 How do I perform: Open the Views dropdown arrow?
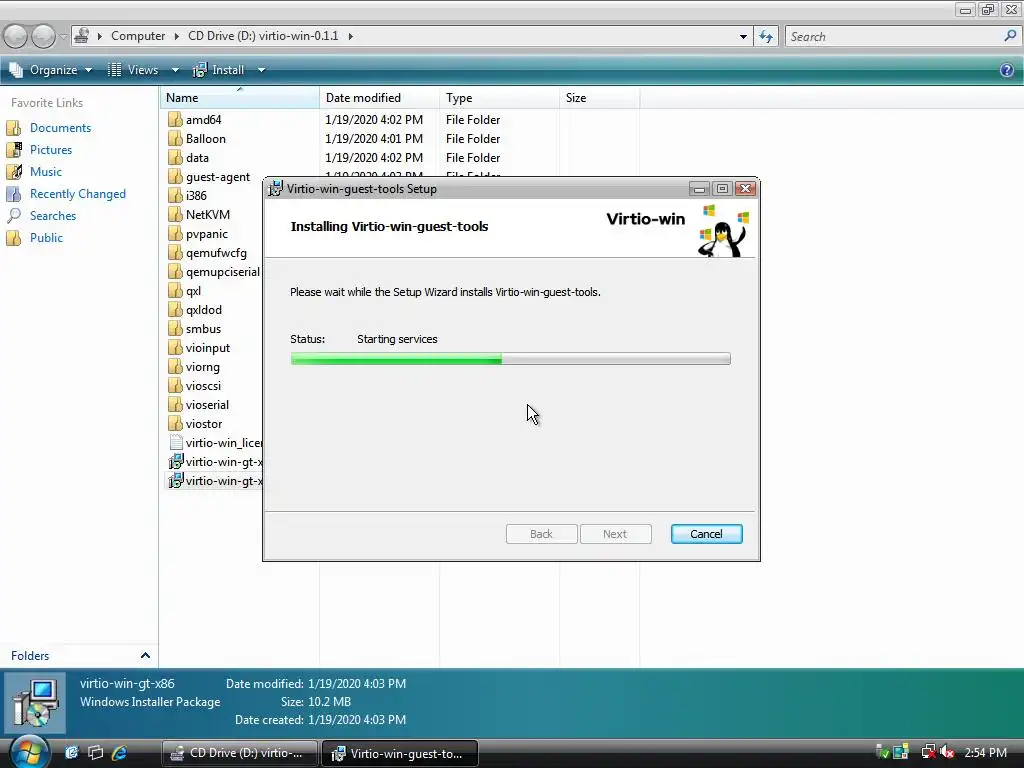coord(175,70)
